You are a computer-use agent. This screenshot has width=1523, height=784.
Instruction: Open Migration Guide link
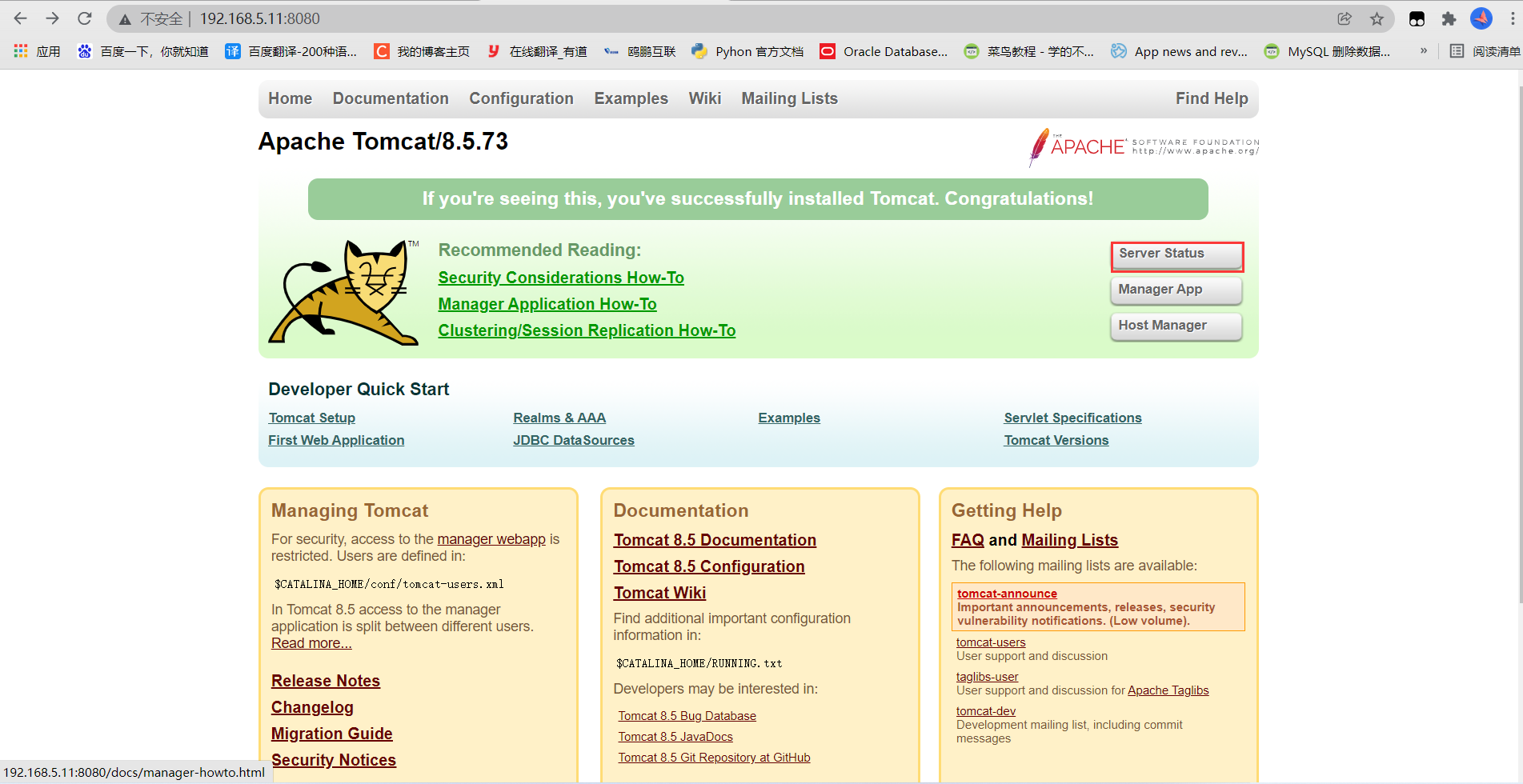click(x=332, y=734)
